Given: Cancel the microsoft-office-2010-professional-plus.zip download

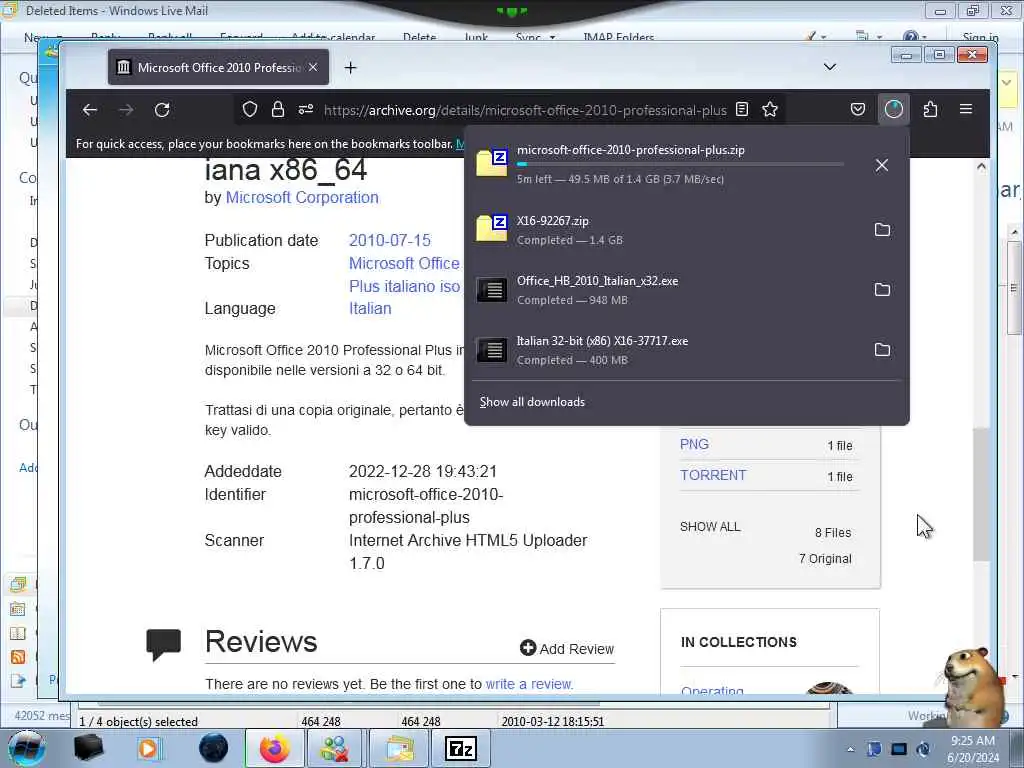Looking at the screenshot, I should pyautogui.click(x=882, y=165).
